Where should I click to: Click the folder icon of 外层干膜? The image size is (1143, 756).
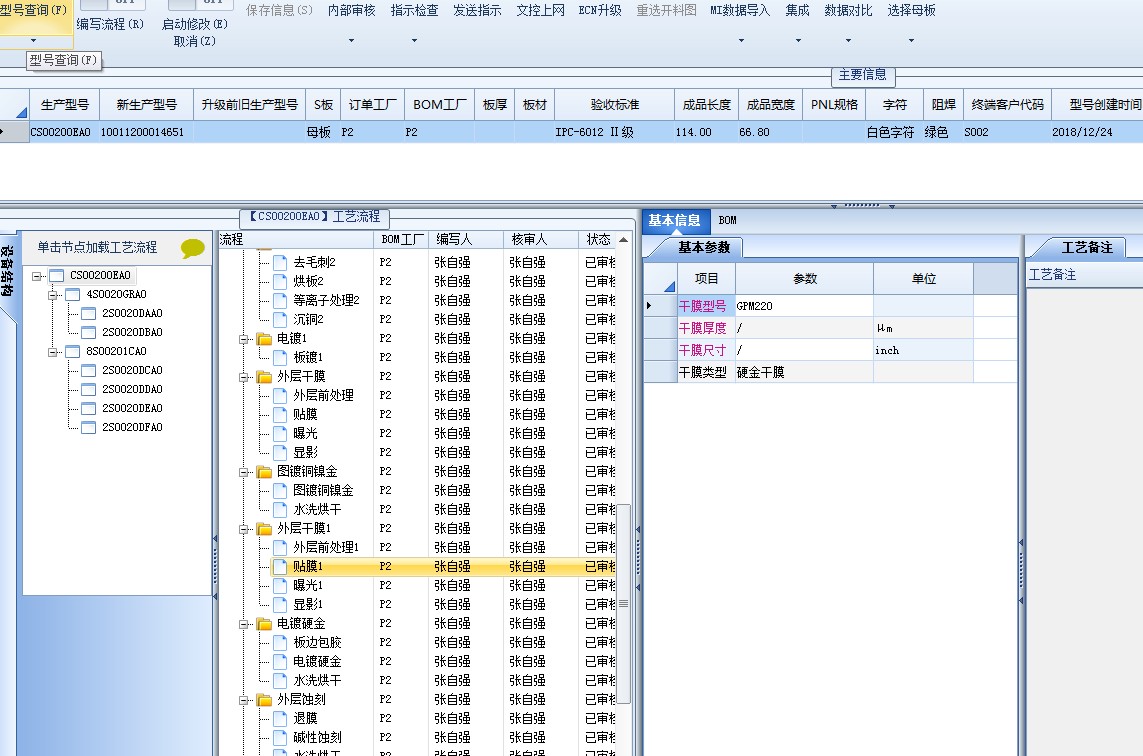tap(265, 376)
